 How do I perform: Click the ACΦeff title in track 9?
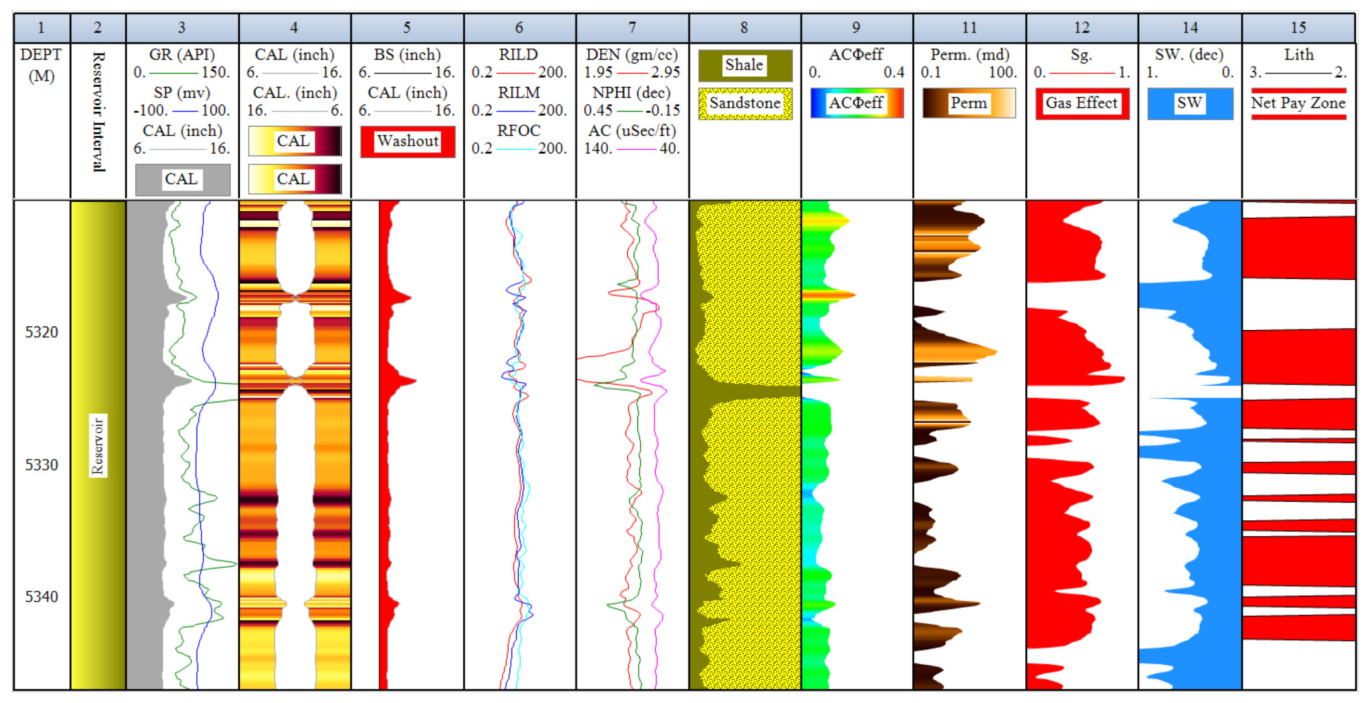[856, 55]
